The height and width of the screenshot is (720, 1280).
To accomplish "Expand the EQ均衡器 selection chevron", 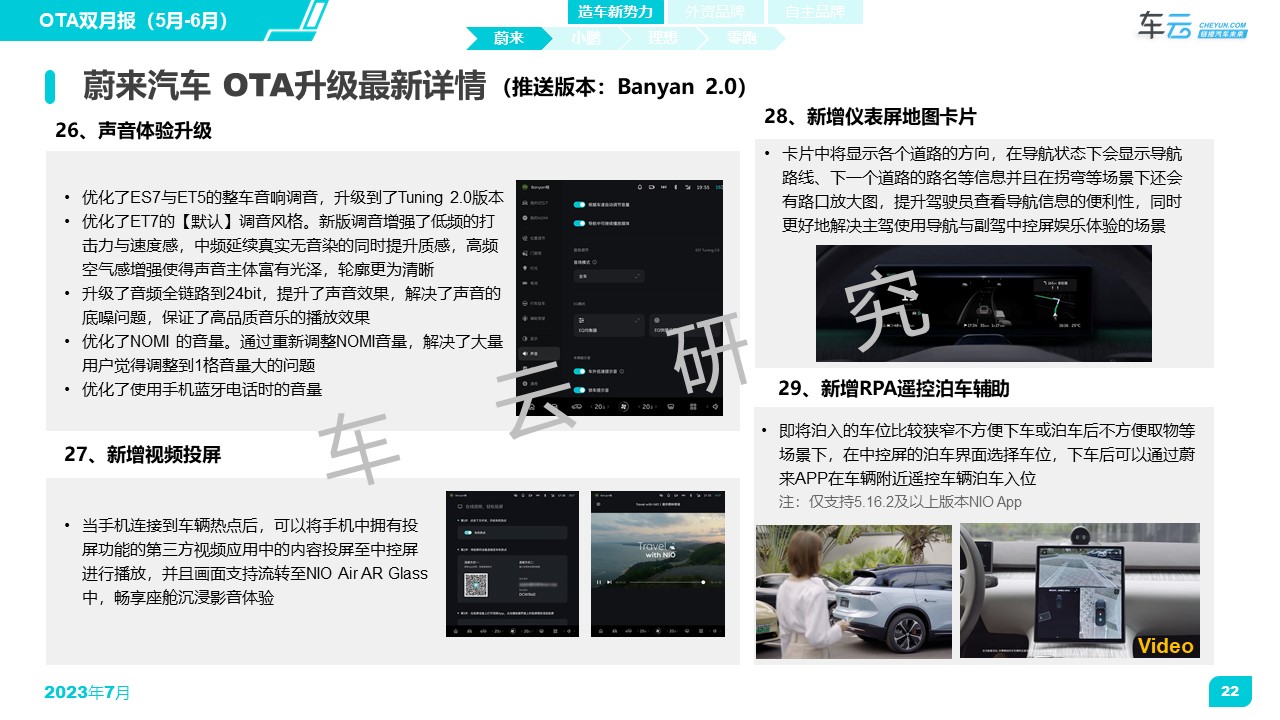I will tap(636, 320).
